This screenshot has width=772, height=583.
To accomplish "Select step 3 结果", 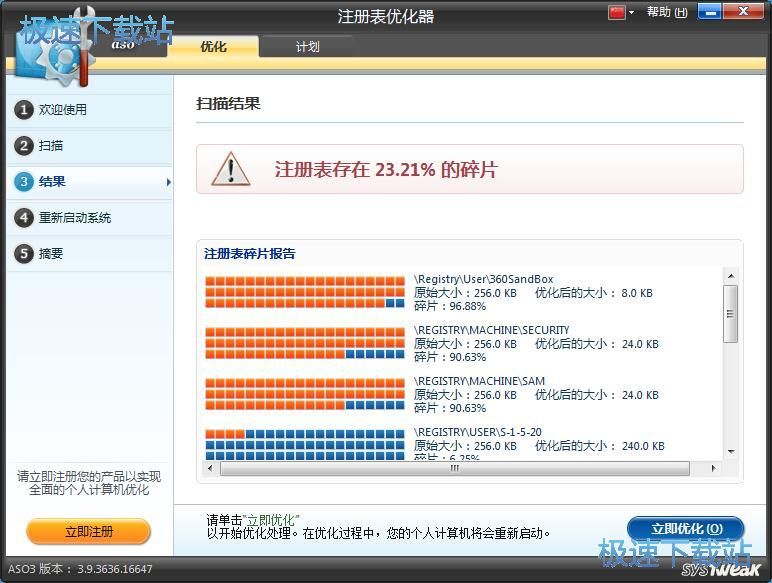I will tap(89, 182).
